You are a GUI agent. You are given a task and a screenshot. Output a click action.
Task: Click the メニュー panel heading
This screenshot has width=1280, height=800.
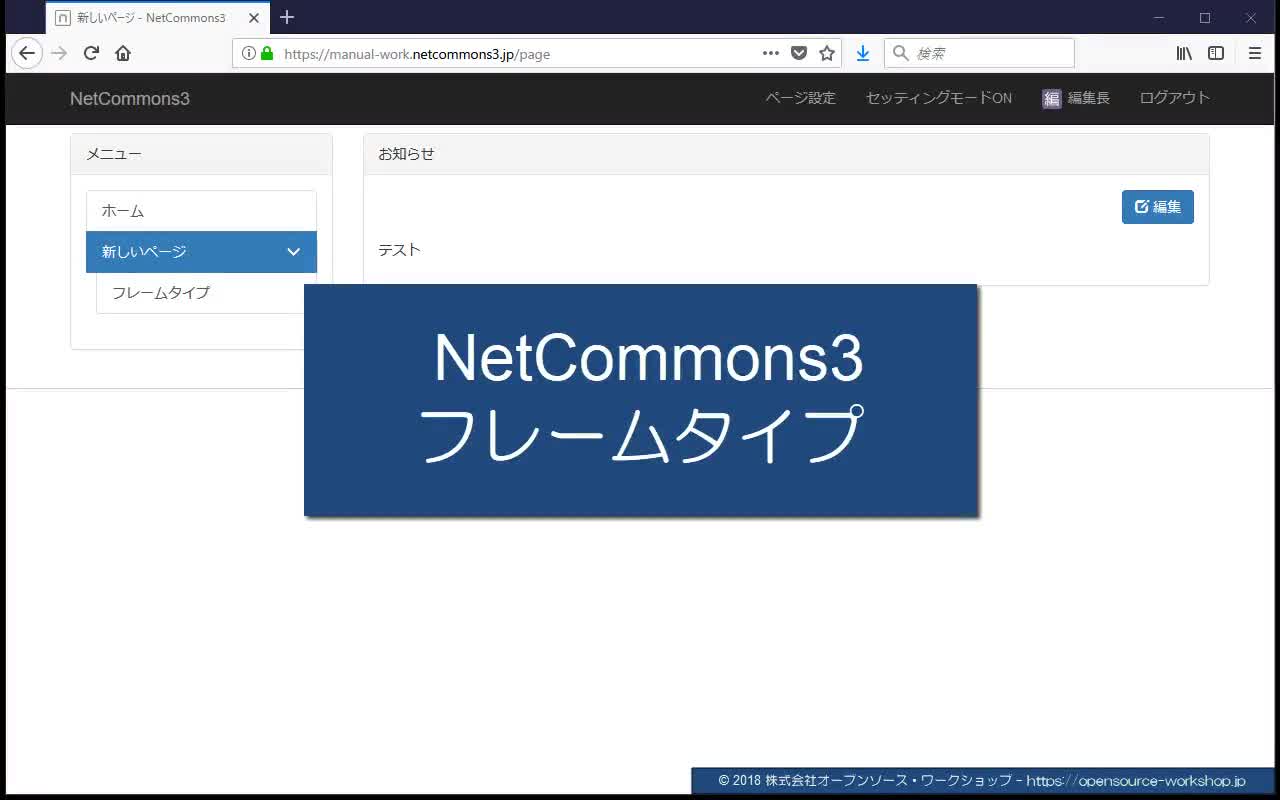pyautogui.click(x=201, y=154)
